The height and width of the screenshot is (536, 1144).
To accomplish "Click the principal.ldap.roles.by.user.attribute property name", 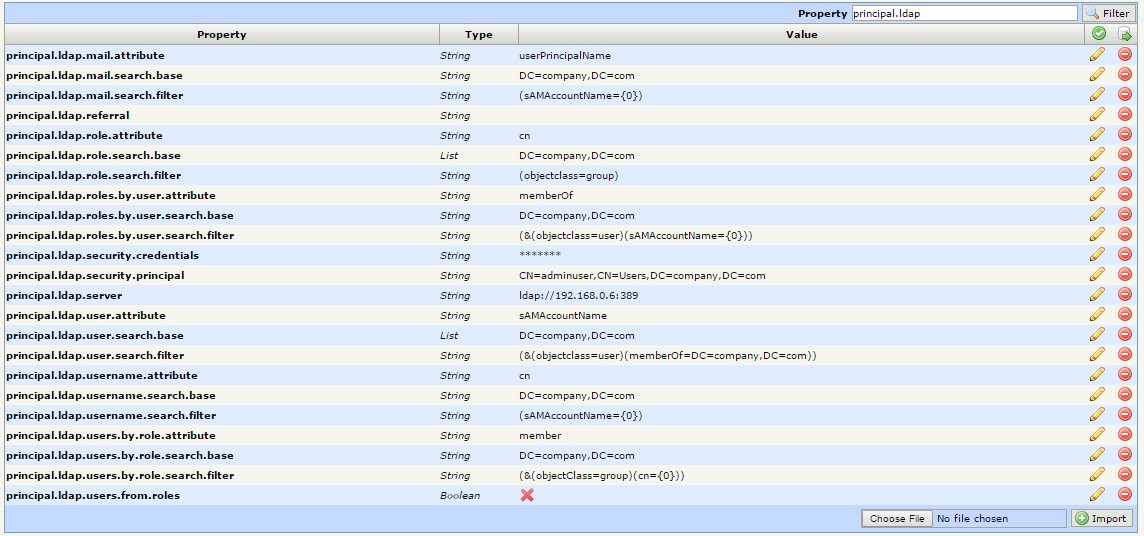I will pyautogui.click(x=111, y=195).
